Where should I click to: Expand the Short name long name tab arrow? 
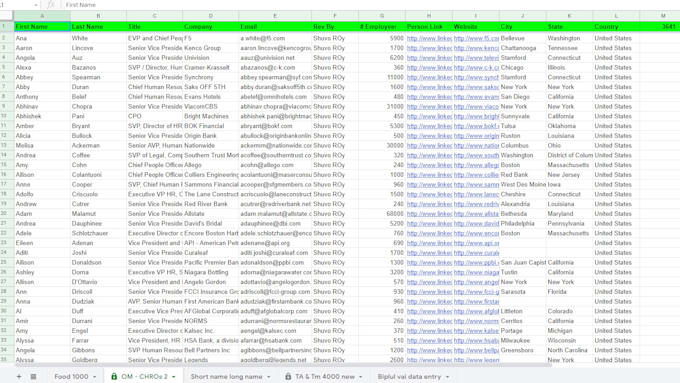click(x=268, y=377)
